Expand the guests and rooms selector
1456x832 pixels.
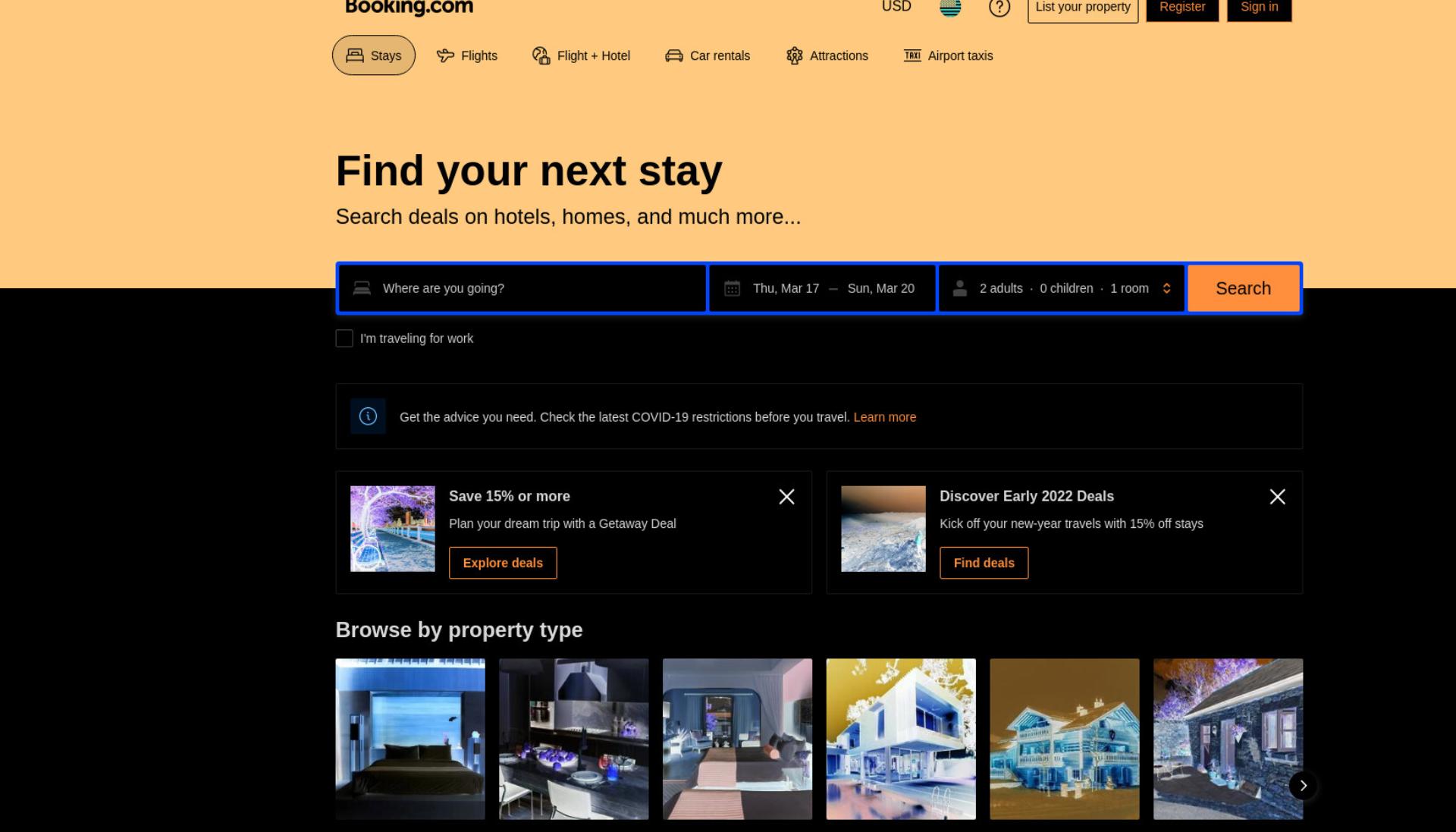pyautogui.click(x=1061, y=288)
